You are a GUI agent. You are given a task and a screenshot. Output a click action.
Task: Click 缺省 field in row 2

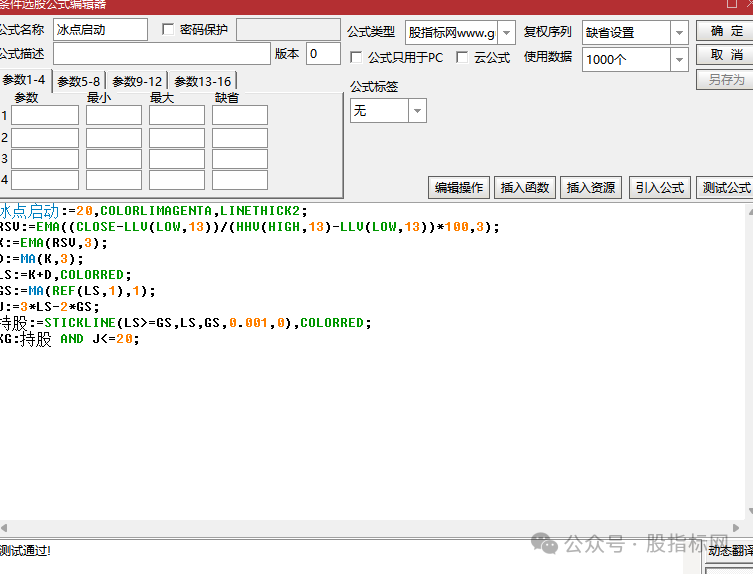coord(240,138)
